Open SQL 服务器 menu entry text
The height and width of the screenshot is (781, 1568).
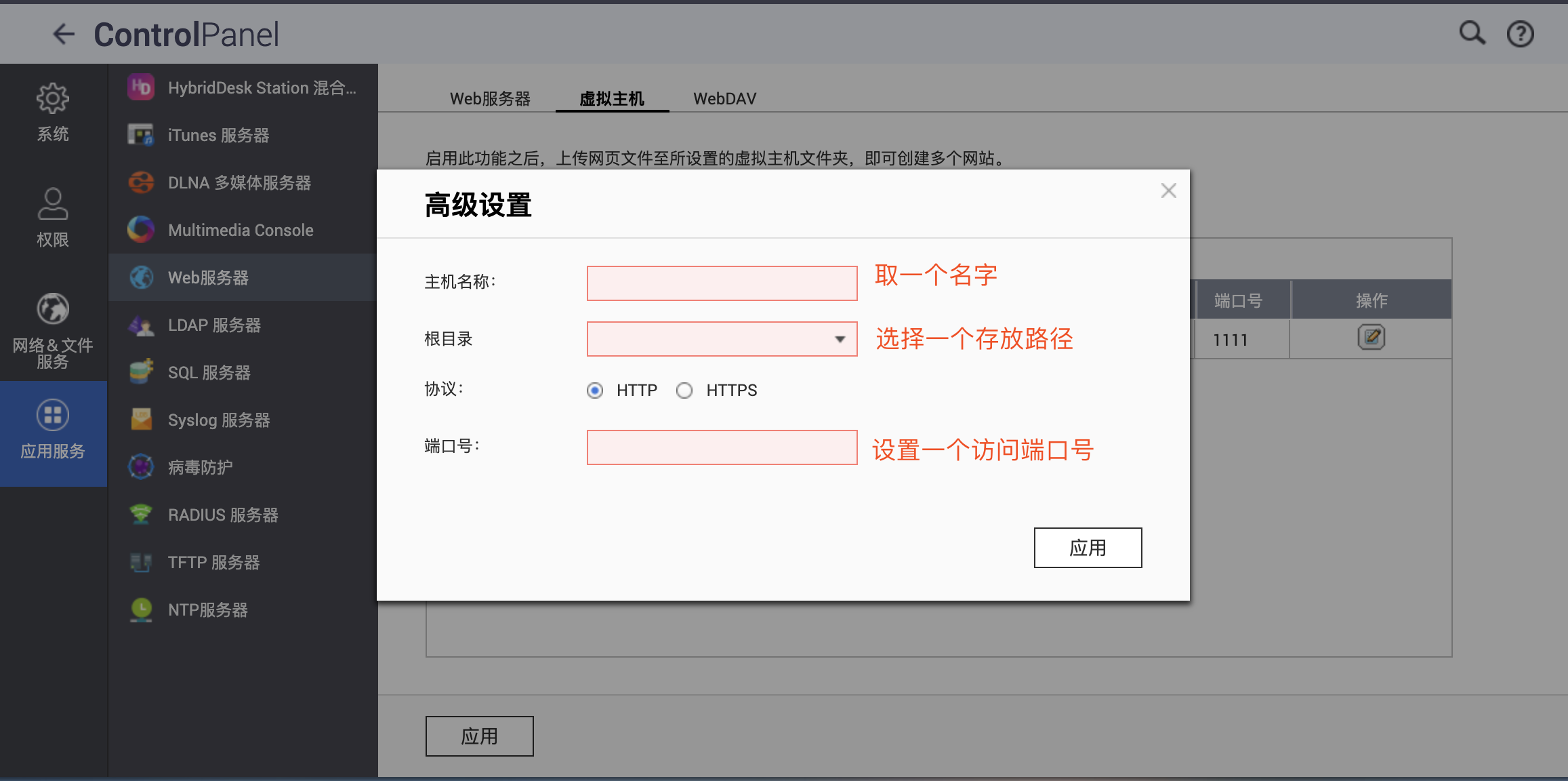[x=209, y=373]
